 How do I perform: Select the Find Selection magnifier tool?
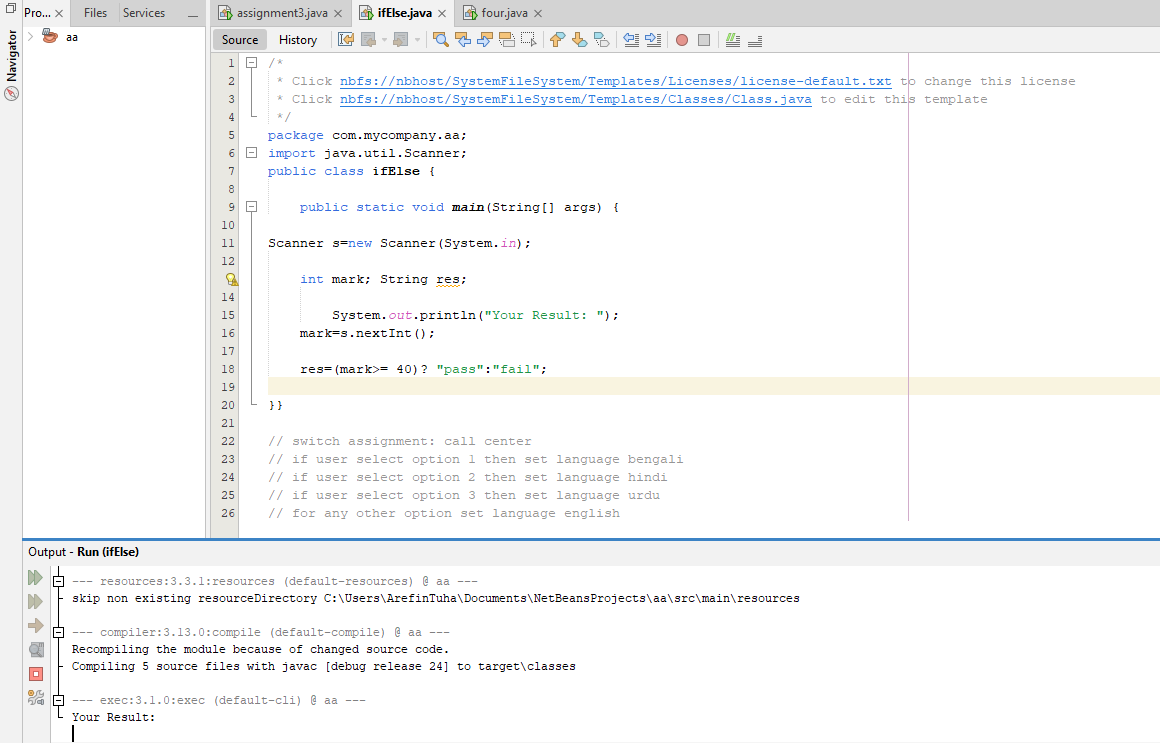click(440, 39)
